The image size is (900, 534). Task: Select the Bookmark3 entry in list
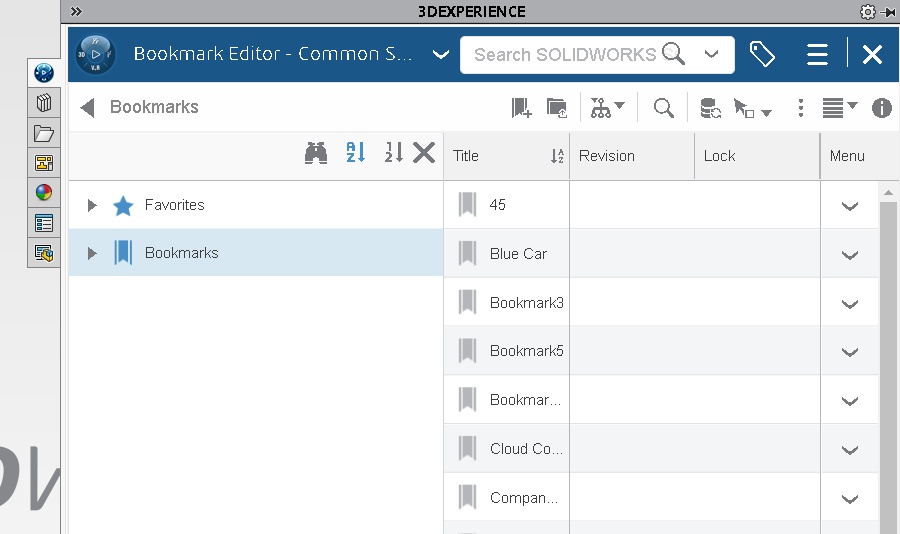pyautogui.click(x=526, y=303)
